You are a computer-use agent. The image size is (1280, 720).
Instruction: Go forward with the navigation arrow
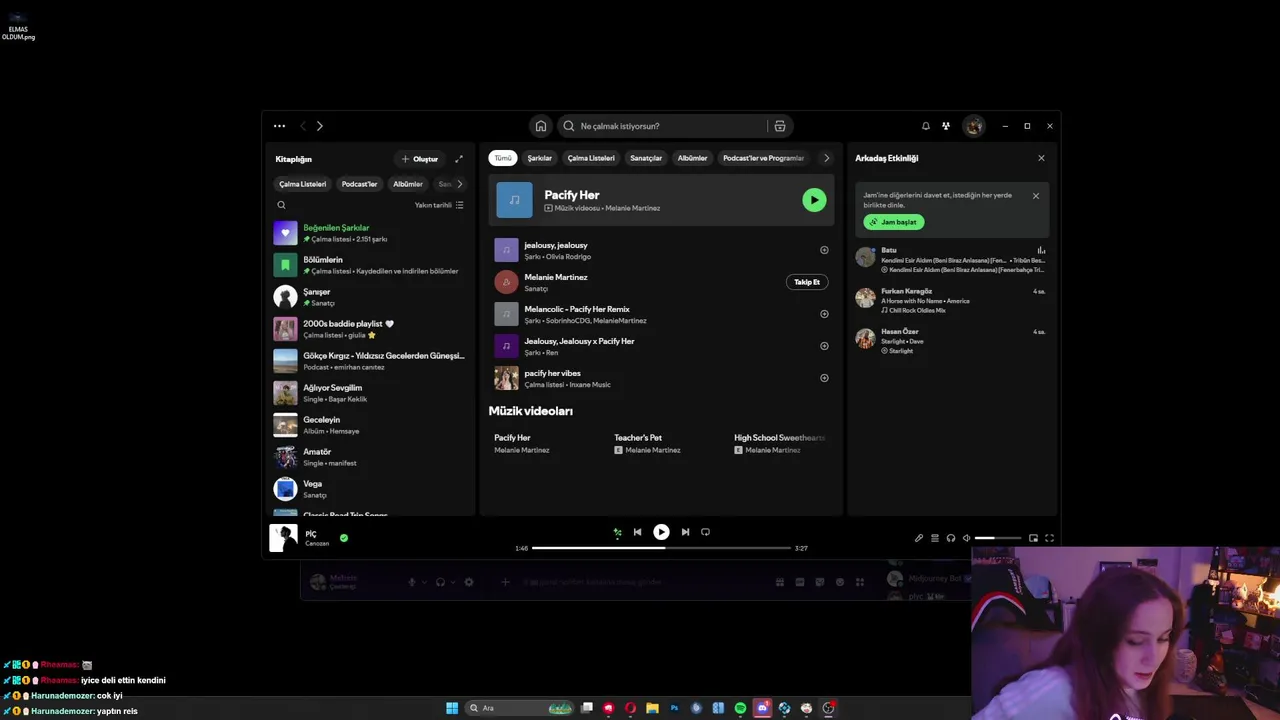[x=320, y=126]
